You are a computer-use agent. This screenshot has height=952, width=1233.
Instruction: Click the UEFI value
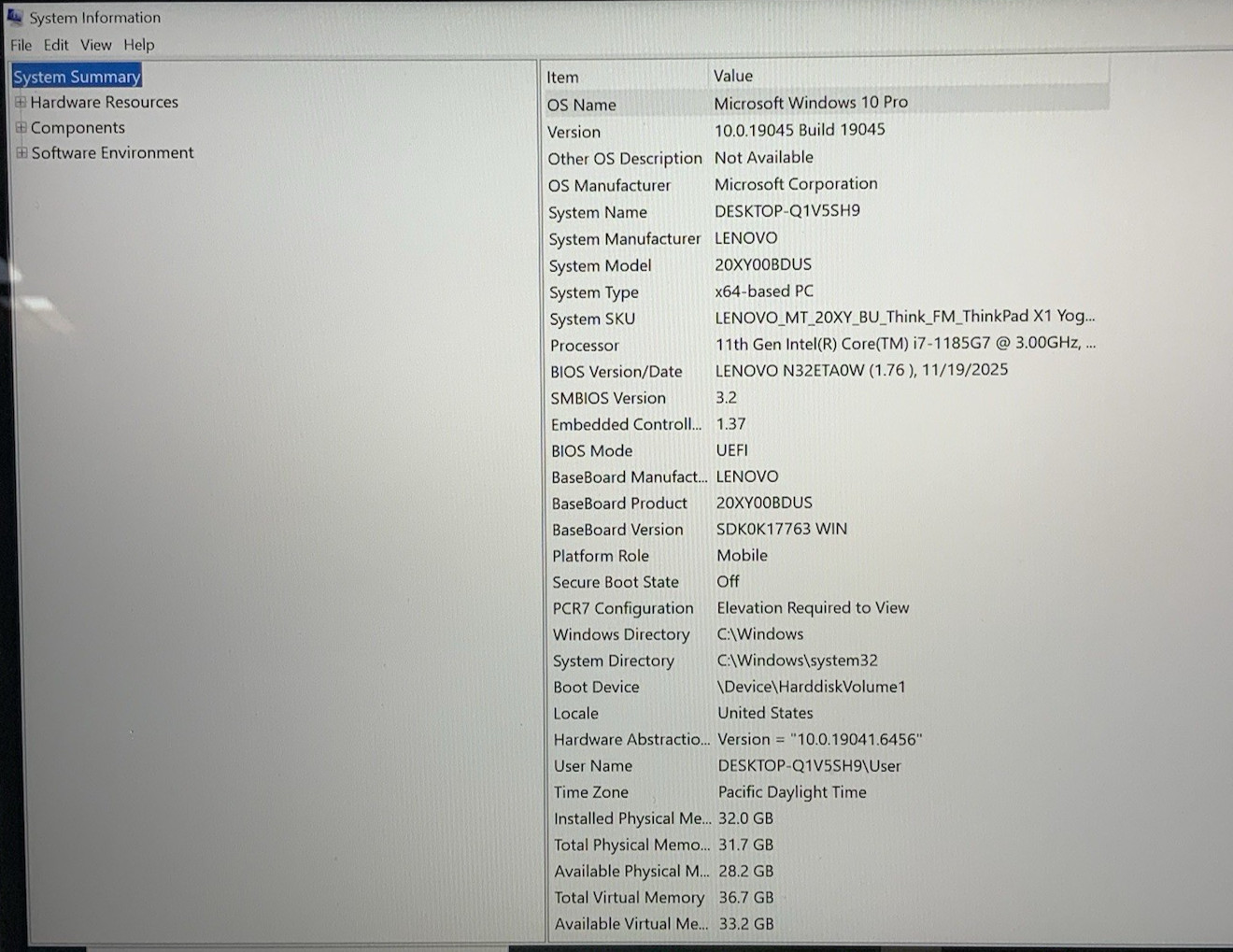pos(731,450)
